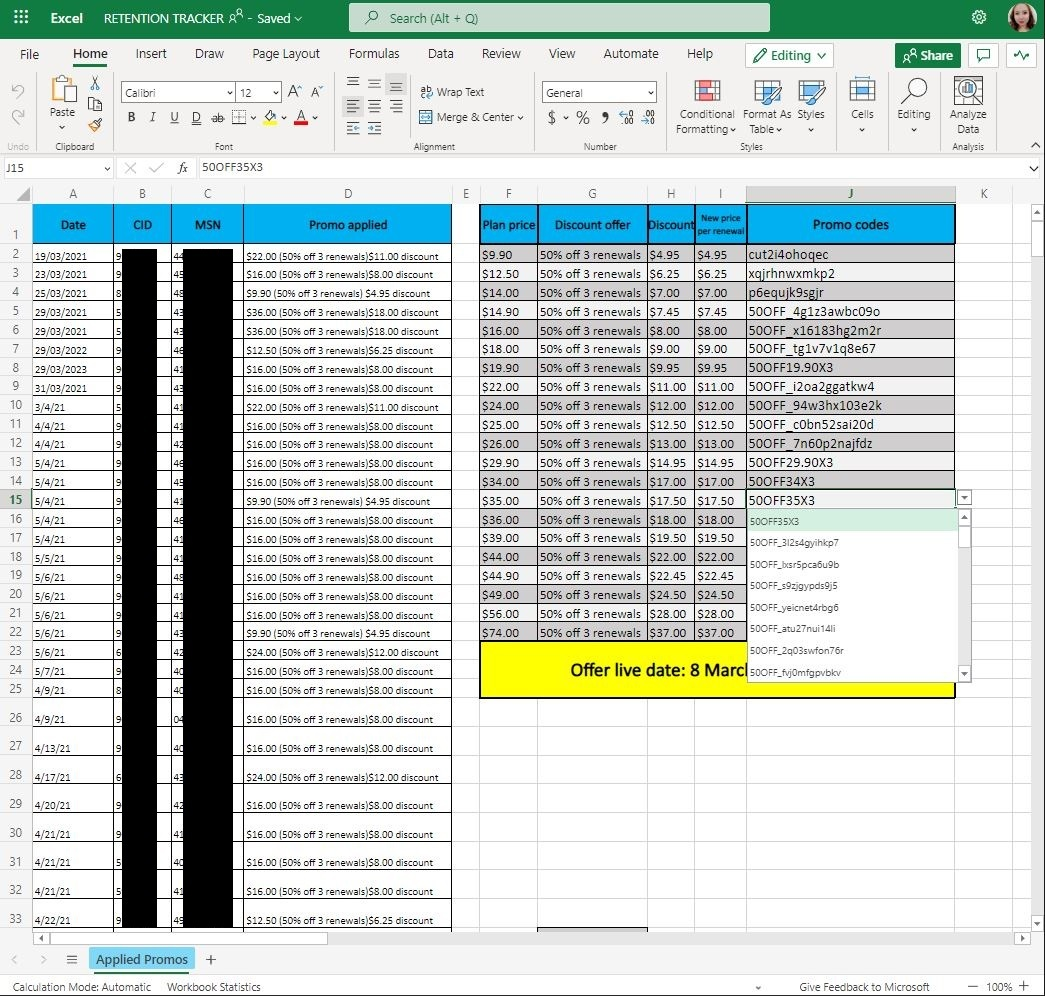Apply Comma style format
The image size is (1045, 996).
click(x=604, y=118)
